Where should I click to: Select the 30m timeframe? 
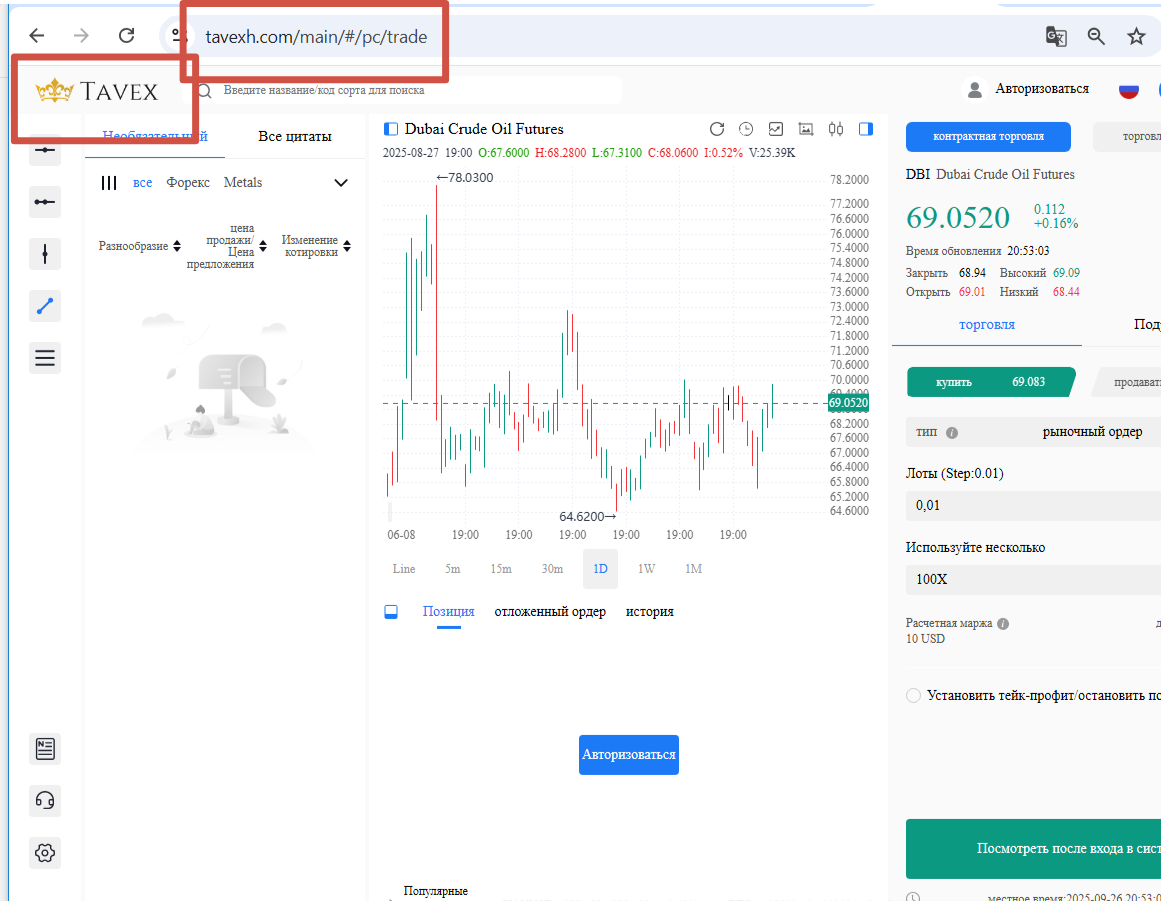[552, 569]
